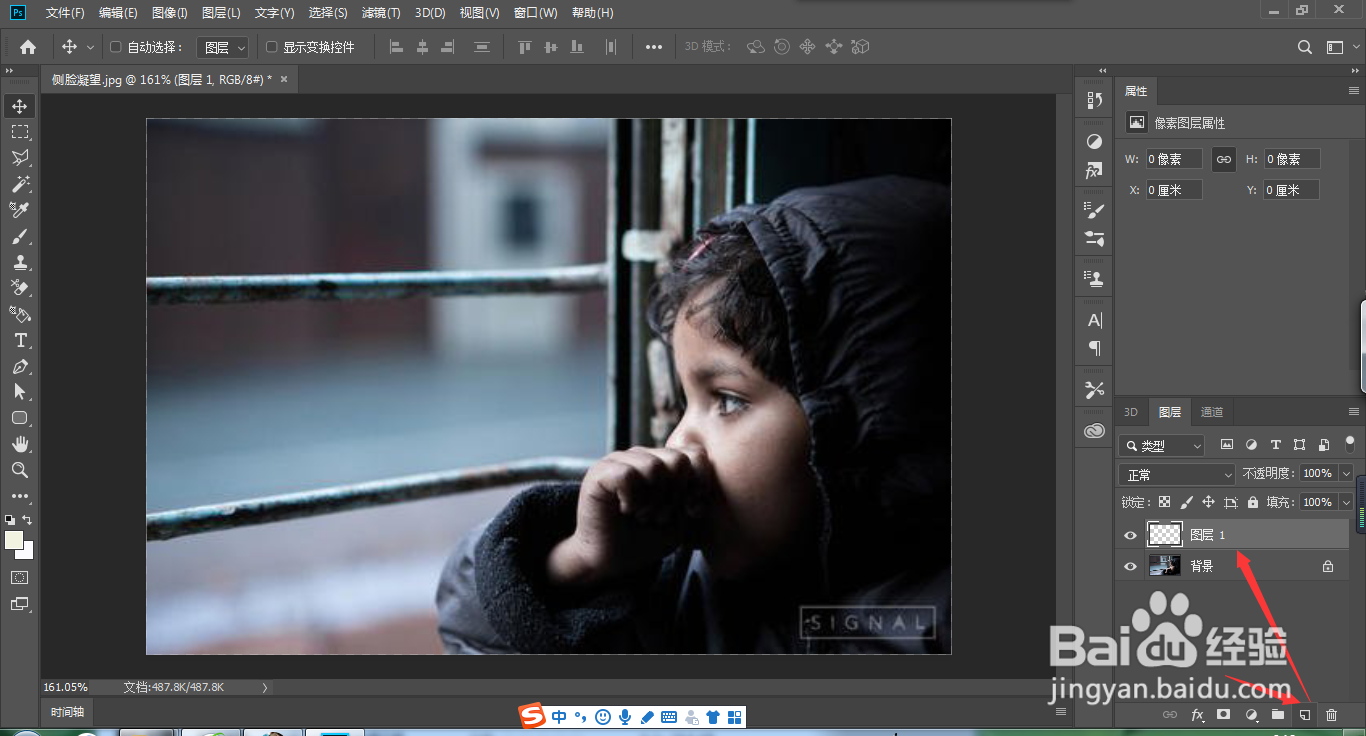Screen dimensions: 1366x736
Task: Select the Paint Bucket tool
Action: (20, 314)
